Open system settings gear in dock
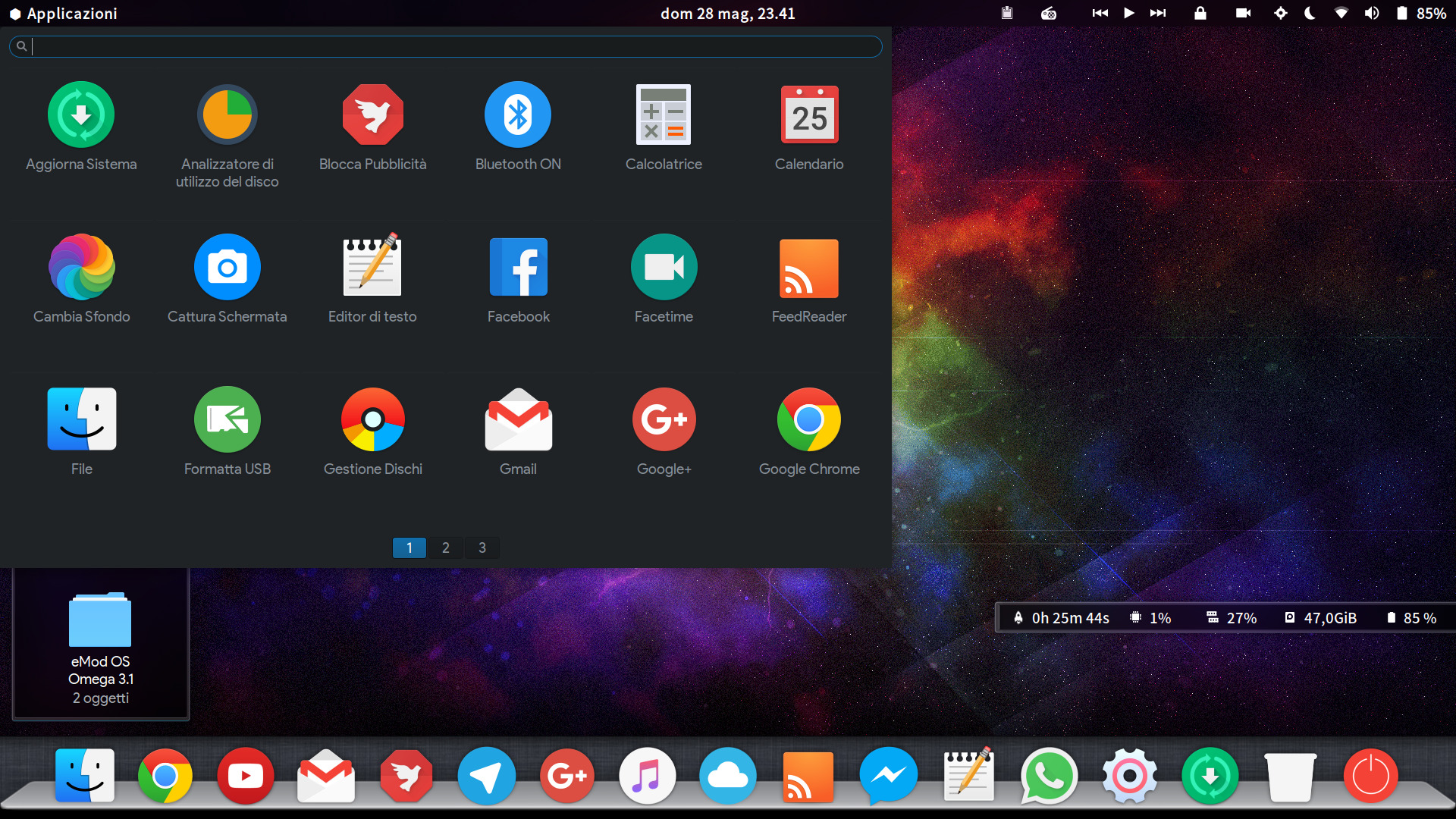Image resolution: width=1456 pixels, height=819 pixels. (x=1130, y=776)
